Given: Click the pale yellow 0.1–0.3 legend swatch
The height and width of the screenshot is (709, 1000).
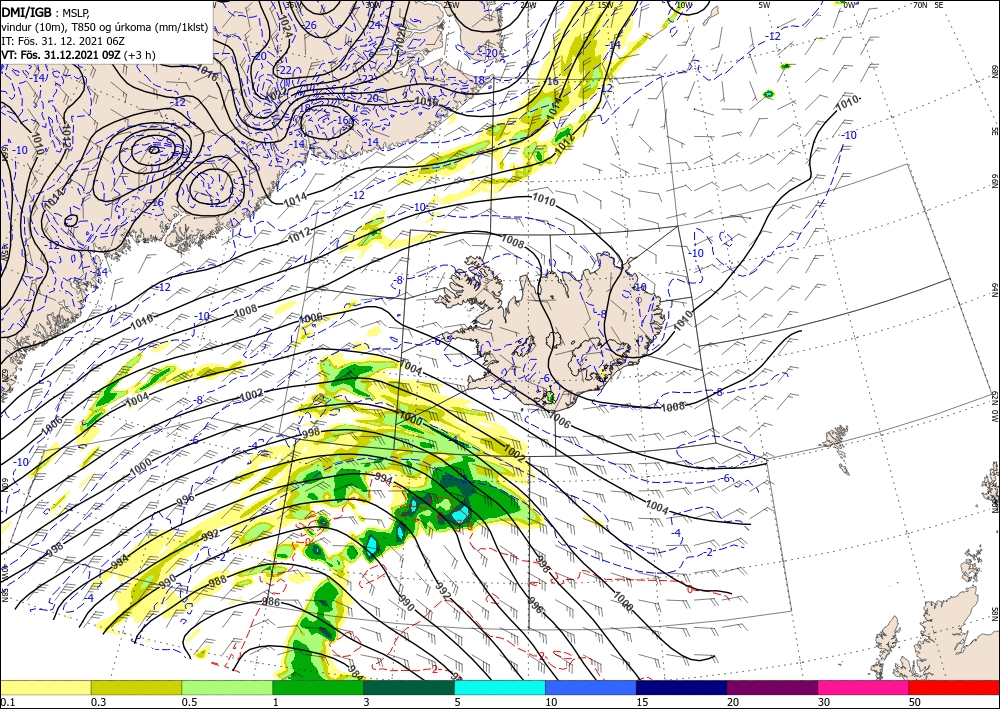Looking at the screenshot, I should (45, 687).
